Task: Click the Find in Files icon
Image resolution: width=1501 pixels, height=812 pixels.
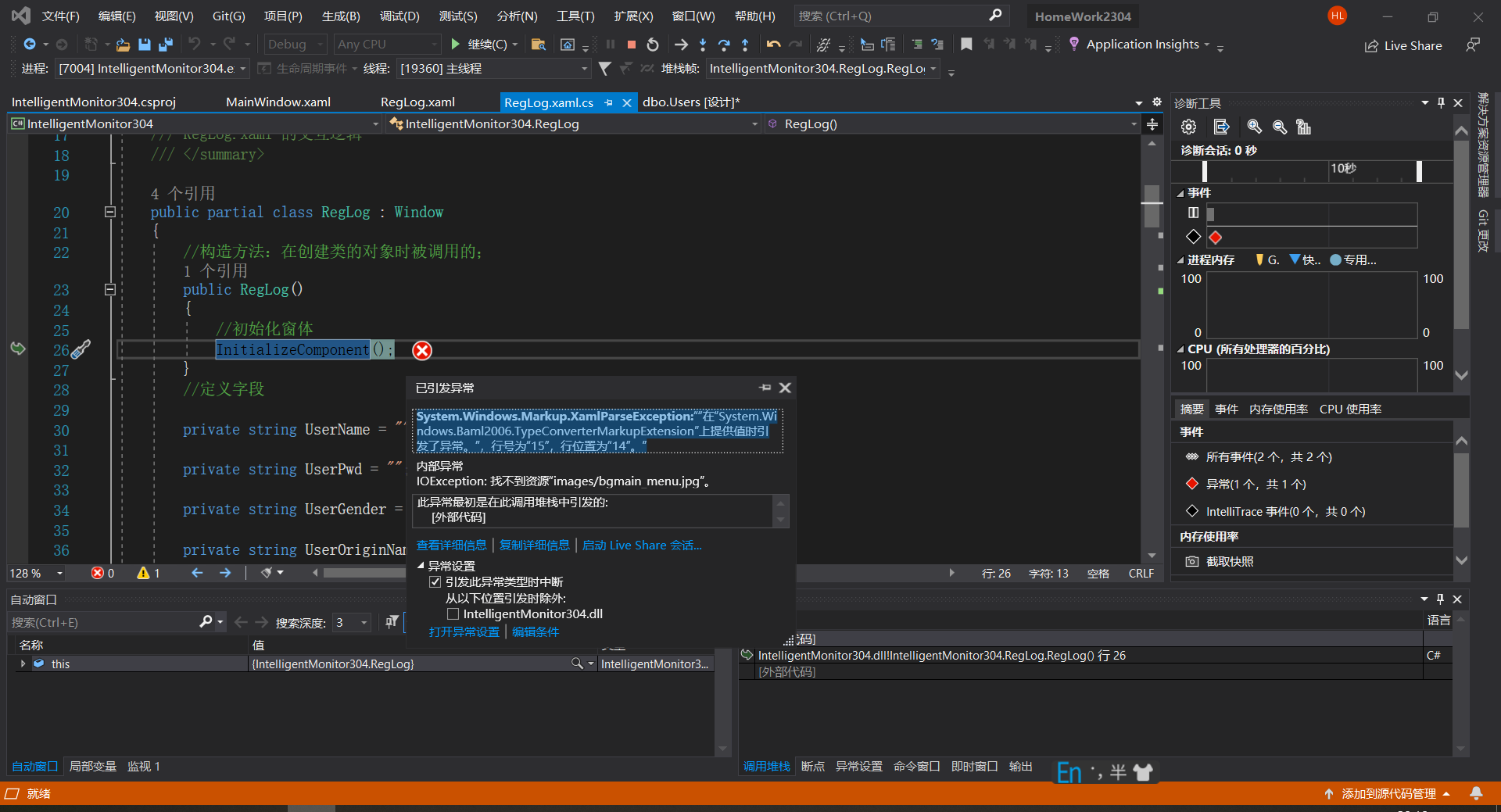Action: pyautogui.click(x=538, y=45)
